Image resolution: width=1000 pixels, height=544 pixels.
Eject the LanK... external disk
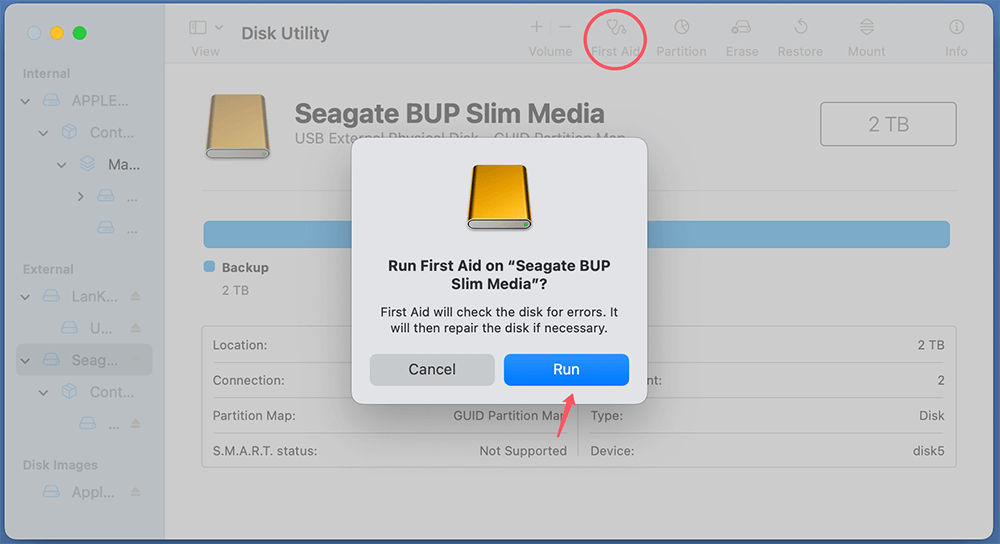pos(136,297)
